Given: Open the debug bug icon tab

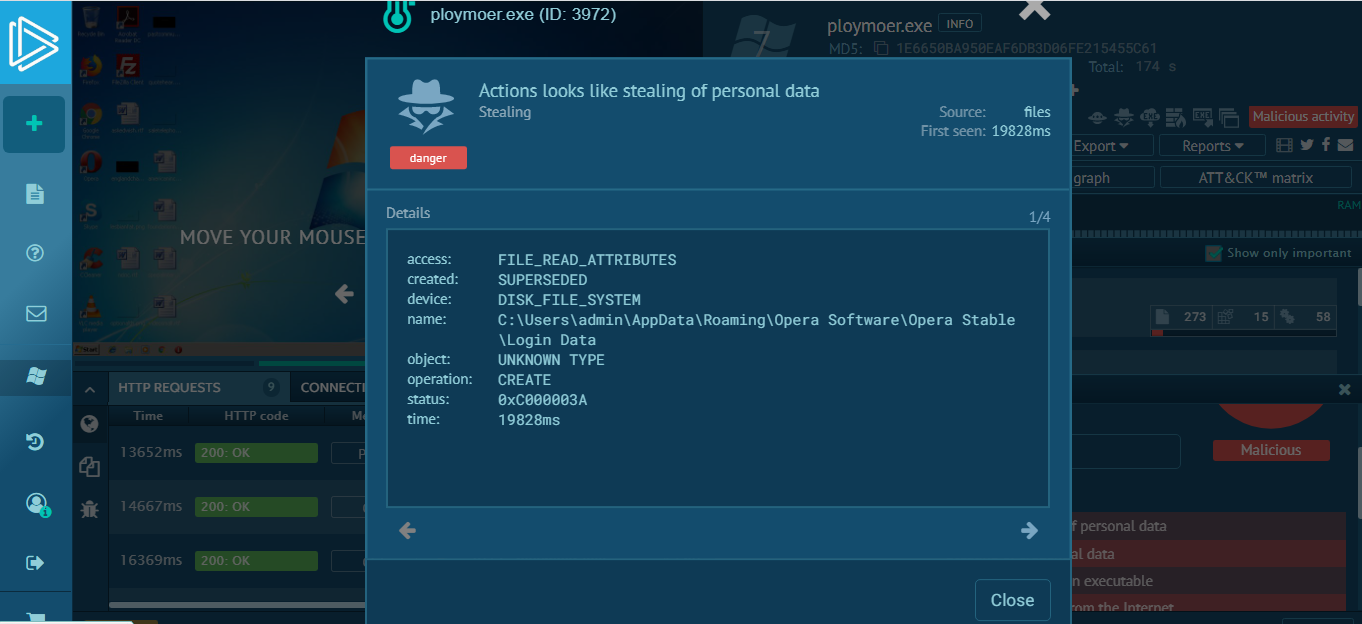Looking at the screenshot, I should 90,508.
